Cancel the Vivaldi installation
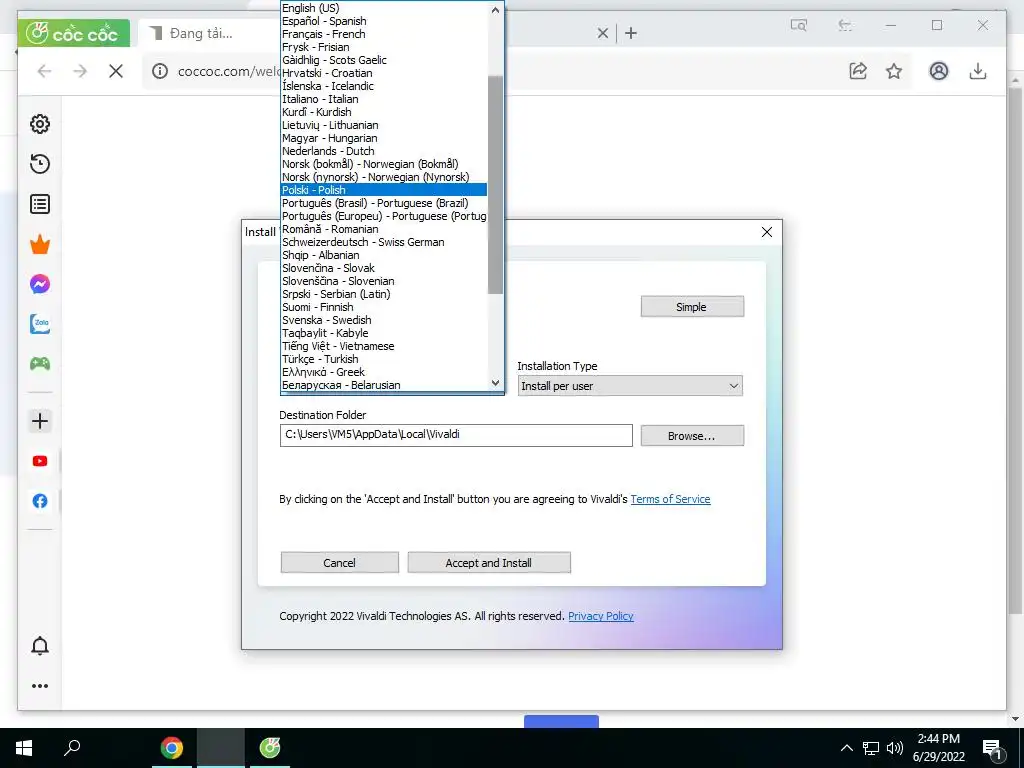 pyautogui.click(x=340, y=562)
